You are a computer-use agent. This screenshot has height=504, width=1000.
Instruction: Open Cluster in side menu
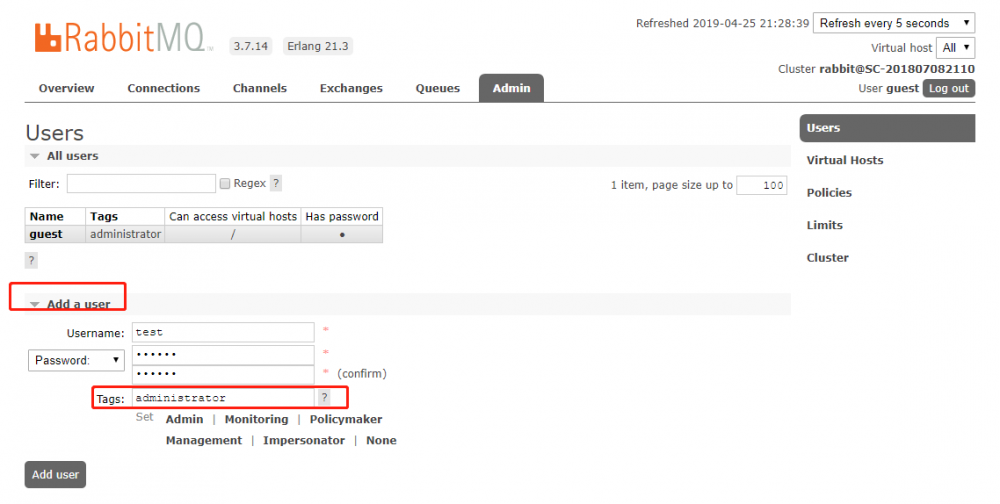[827, 258]
